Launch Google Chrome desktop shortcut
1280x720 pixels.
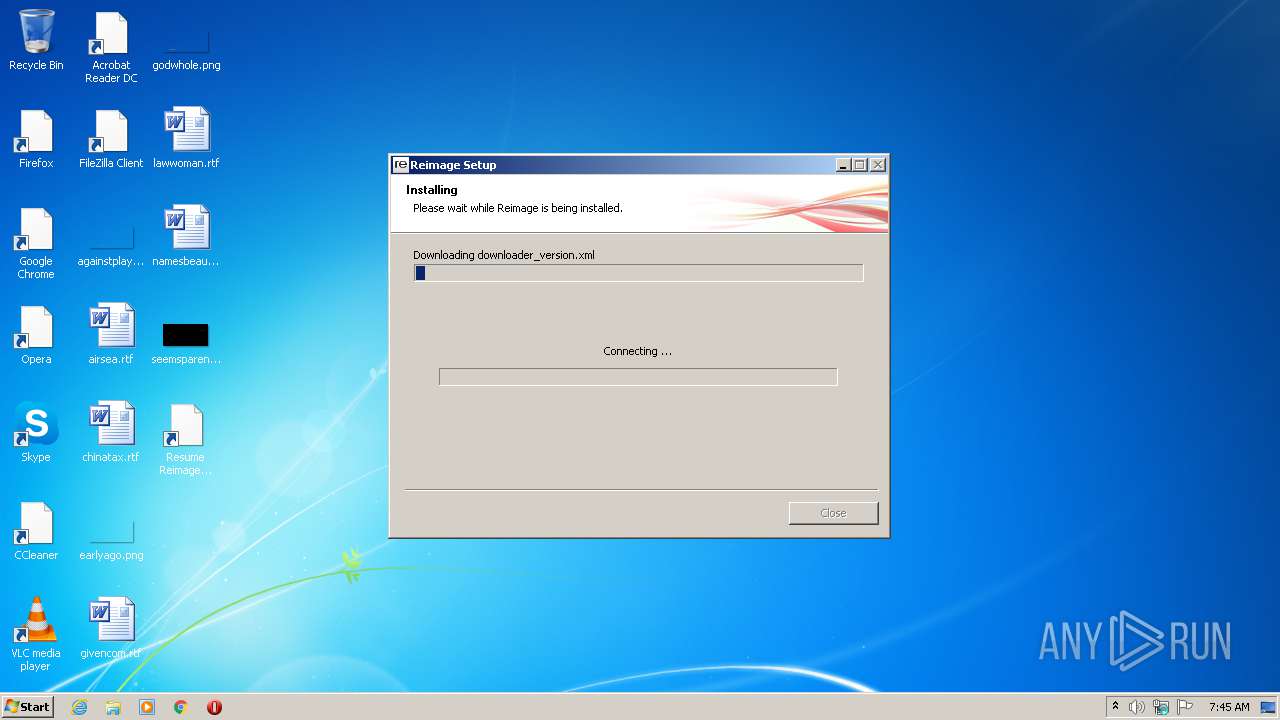36,244
